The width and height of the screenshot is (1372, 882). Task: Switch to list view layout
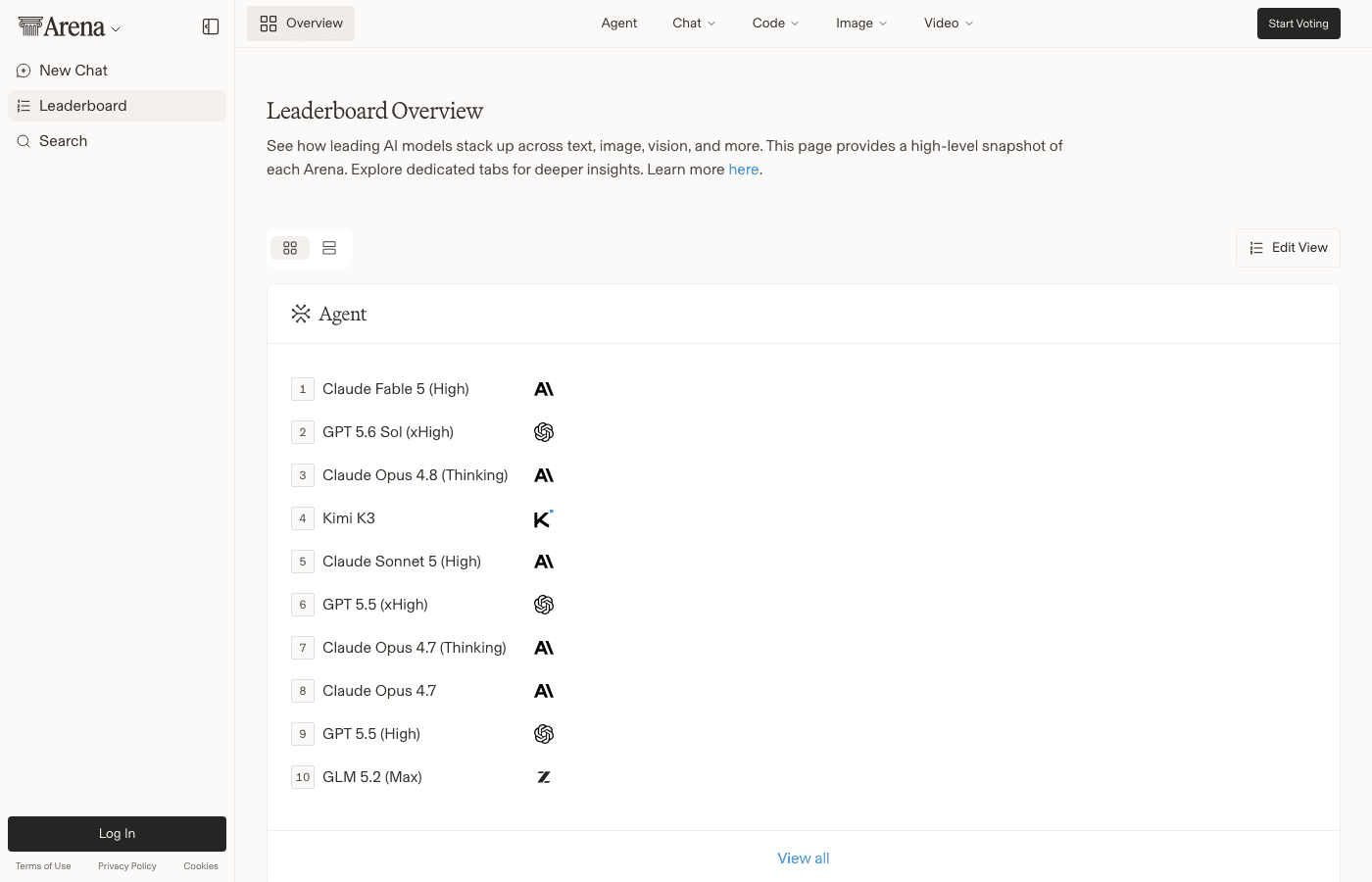click(329, 248)
